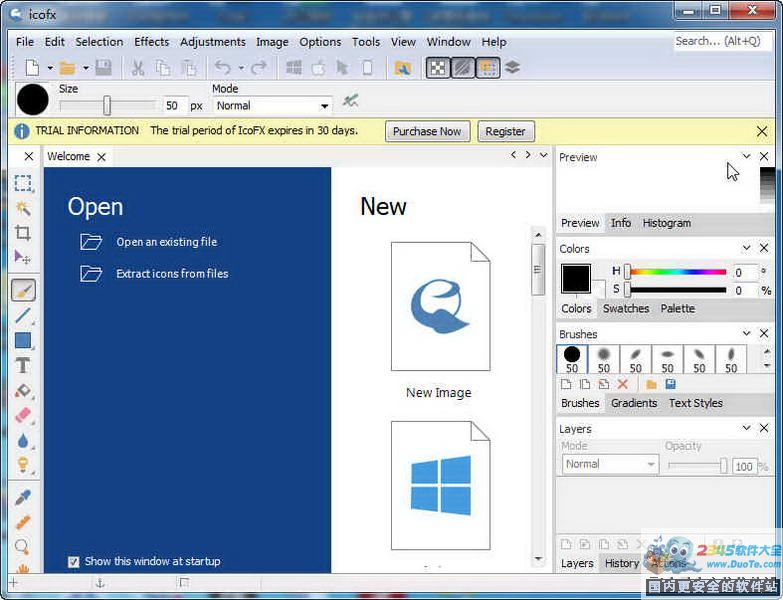Toggle the checkerboard transparency background
The height and width of the screenshot is (600, 783).
pyautogui.click(x=438, y=68)
